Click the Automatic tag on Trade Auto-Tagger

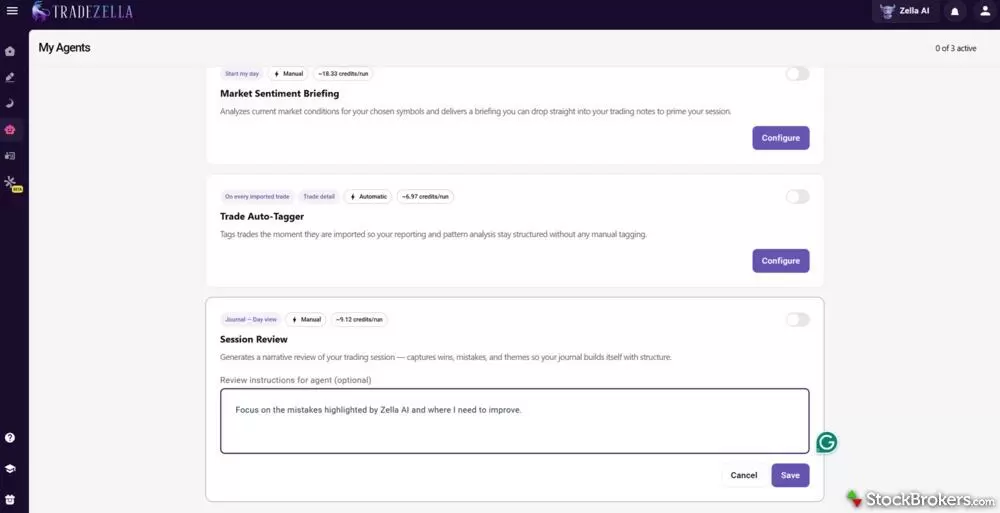pyautogui.click(x=368, y=197)
